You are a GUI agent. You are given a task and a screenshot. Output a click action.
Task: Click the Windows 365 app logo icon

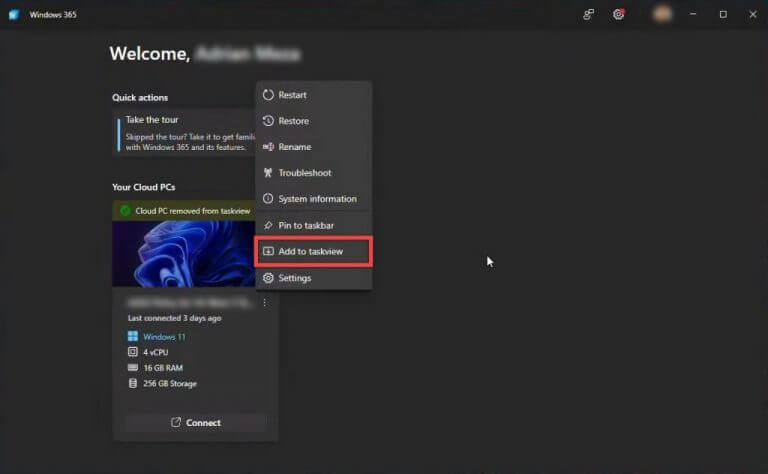pyautogui.click(x=14, y=15)
